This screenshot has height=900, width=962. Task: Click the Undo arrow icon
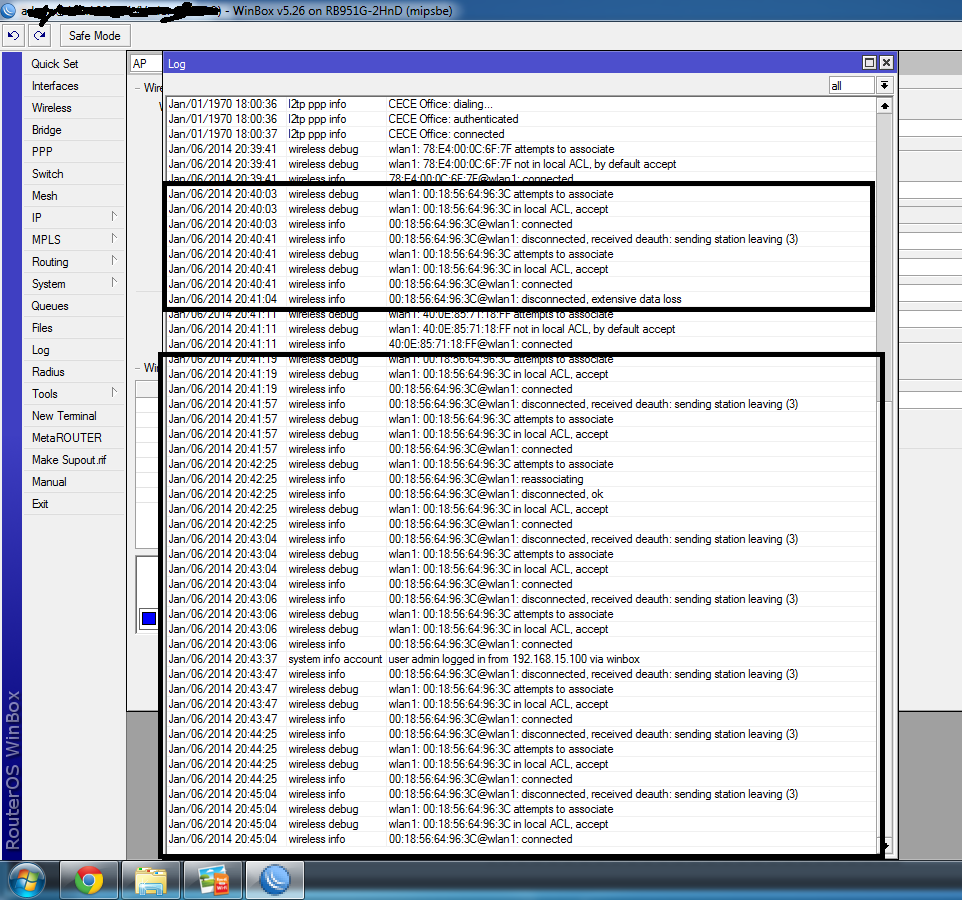point(13,35)
